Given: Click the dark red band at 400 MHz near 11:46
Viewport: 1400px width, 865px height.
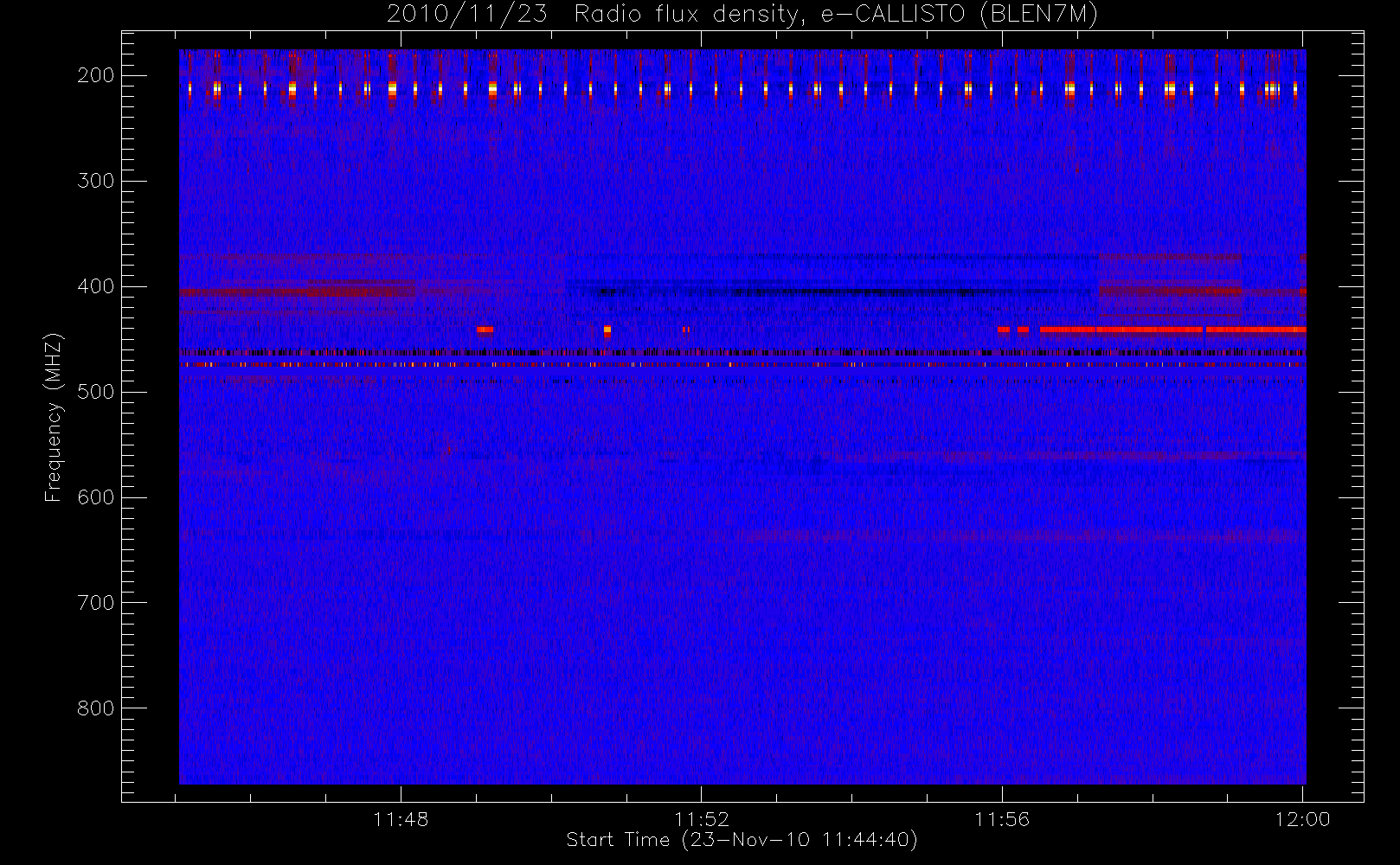Looking at the screenshot, I should point(297,292).
